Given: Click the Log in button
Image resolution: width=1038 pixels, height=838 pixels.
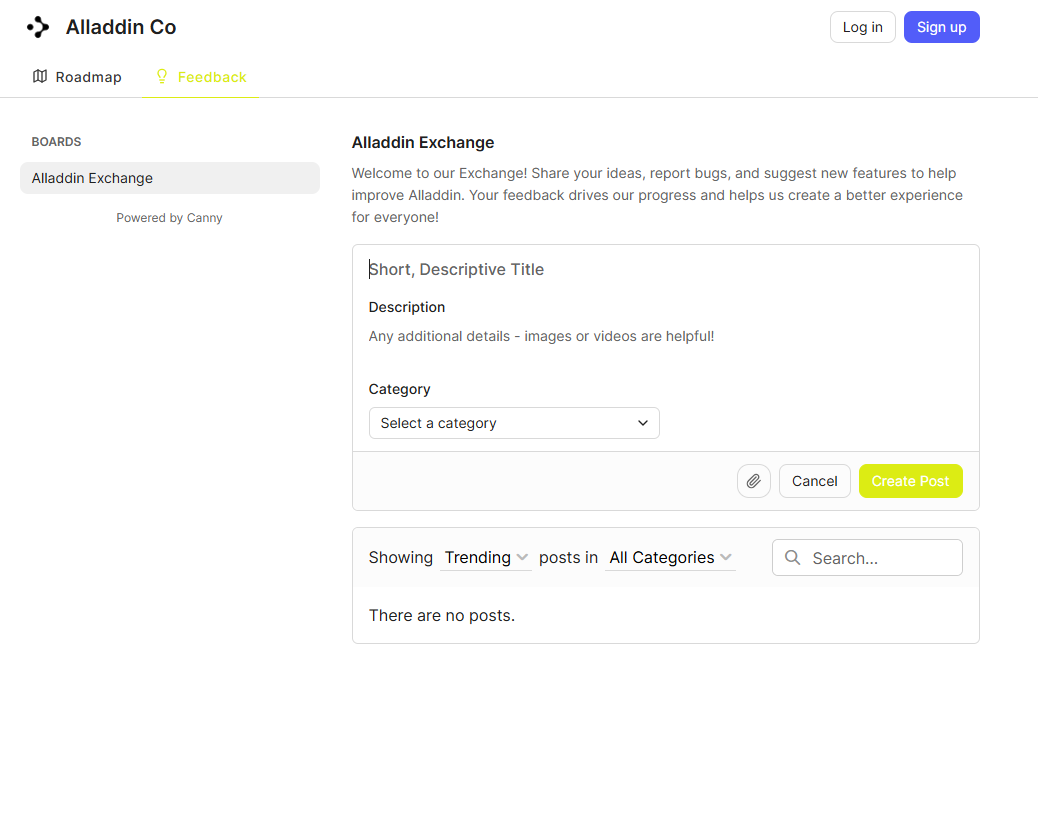Looking at the screenshot, I should (x=863, y=27).
